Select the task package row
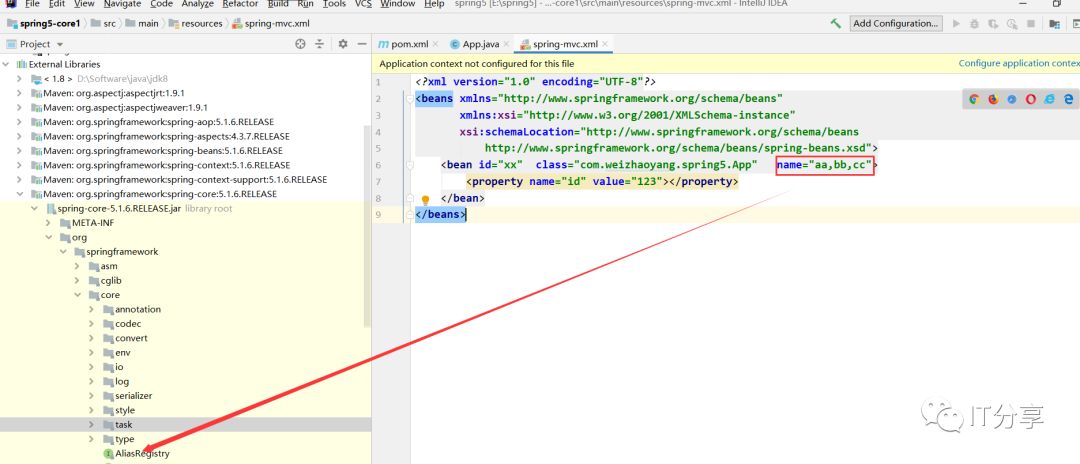Image resolution: width=1080 pixels, height=464 pixels. pos(185,425)
